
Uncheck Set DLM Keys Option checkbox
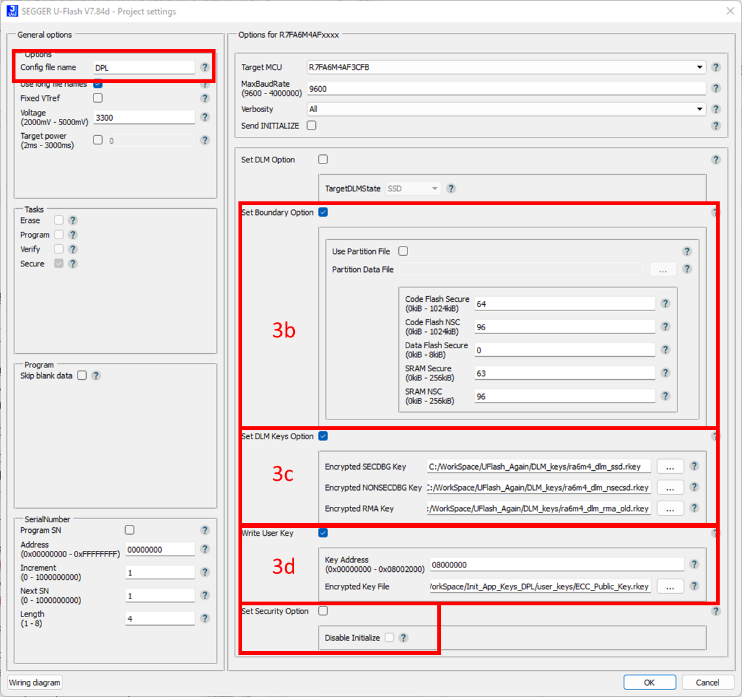click(323, 436)
